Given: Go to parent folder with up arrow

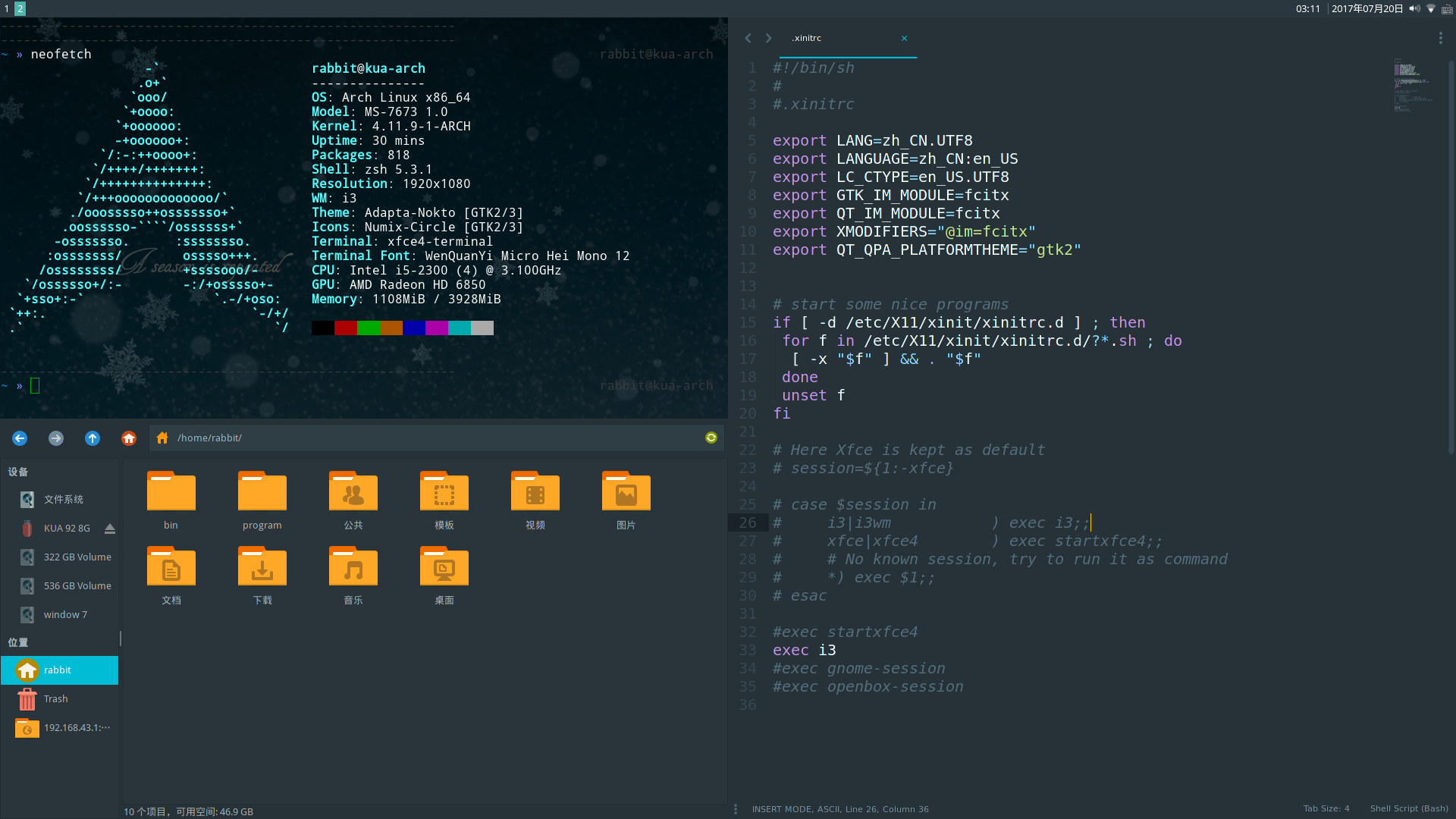Looking at the screenshot, I should click(93, 438).
